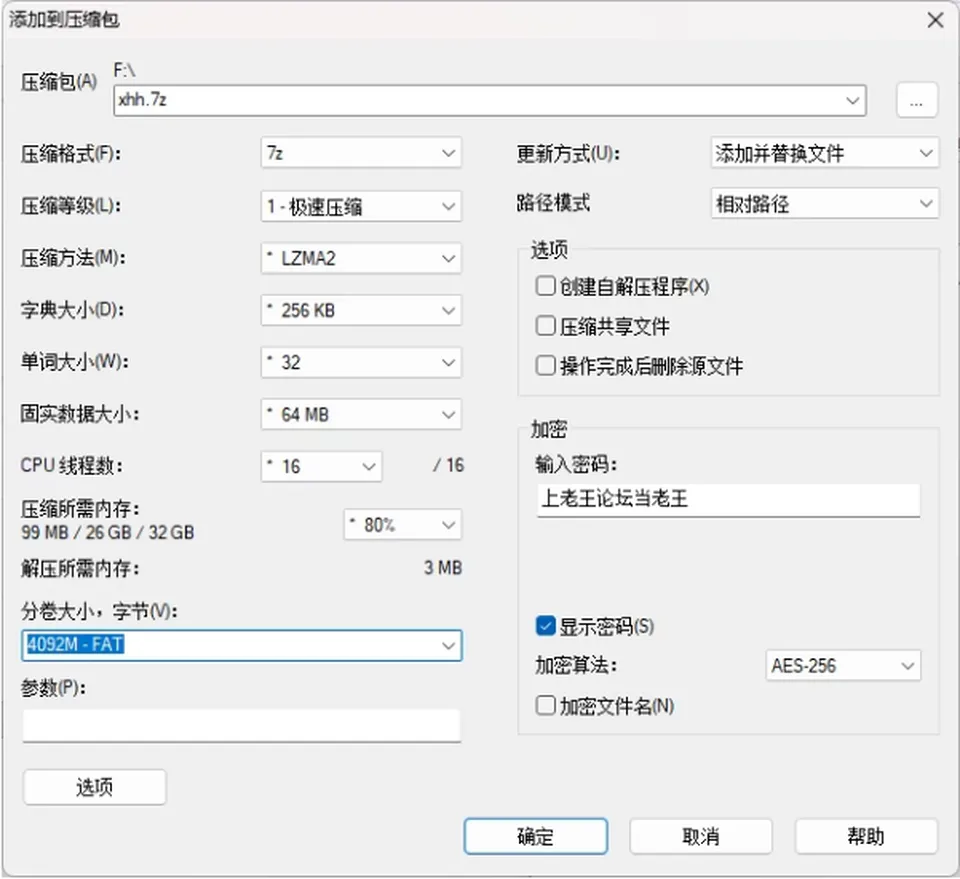Expand the 压缩等级 极速压缩 dropdown

click(361, 206)
